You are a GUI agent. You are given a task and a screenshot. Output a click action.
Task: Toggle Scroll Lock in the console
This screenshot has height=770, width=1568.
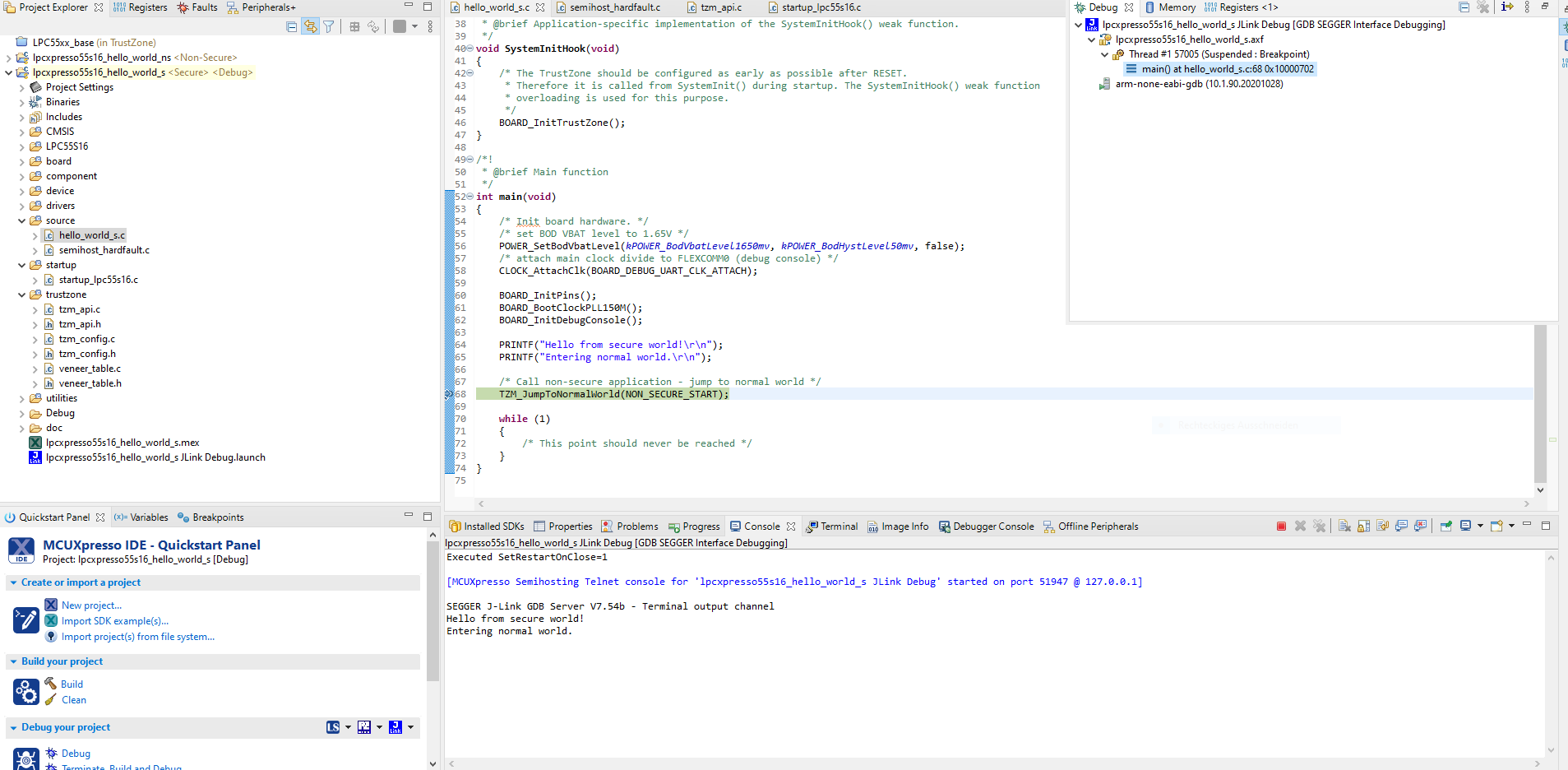[1362, 526]
